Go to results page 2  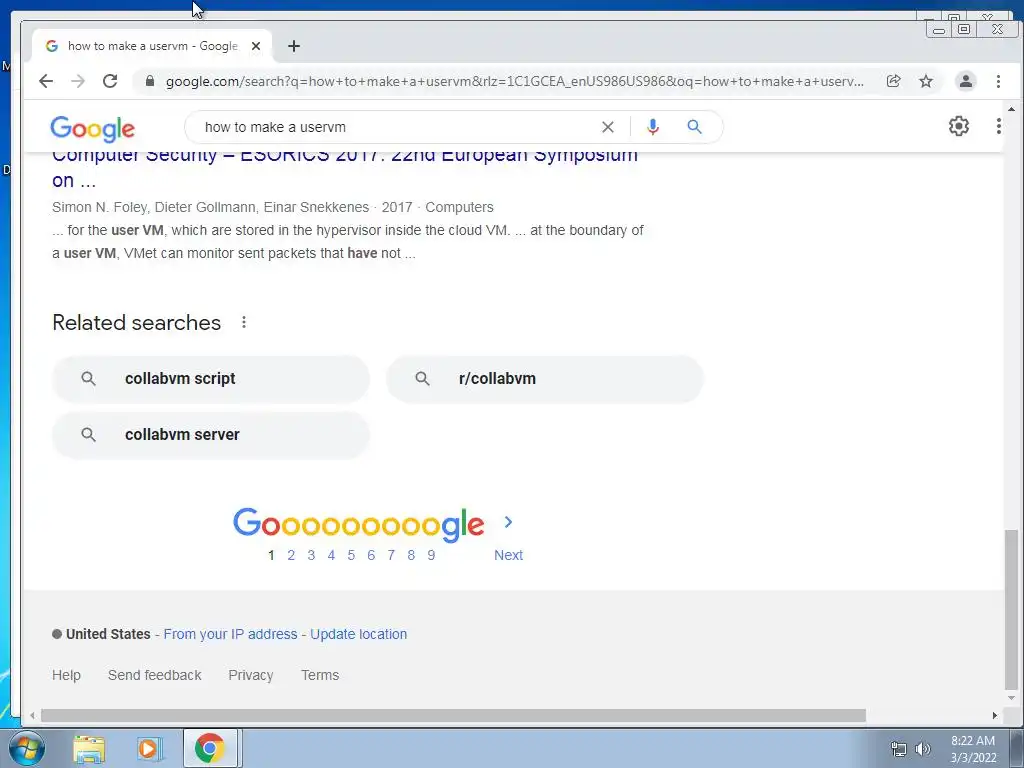[291, 555]
